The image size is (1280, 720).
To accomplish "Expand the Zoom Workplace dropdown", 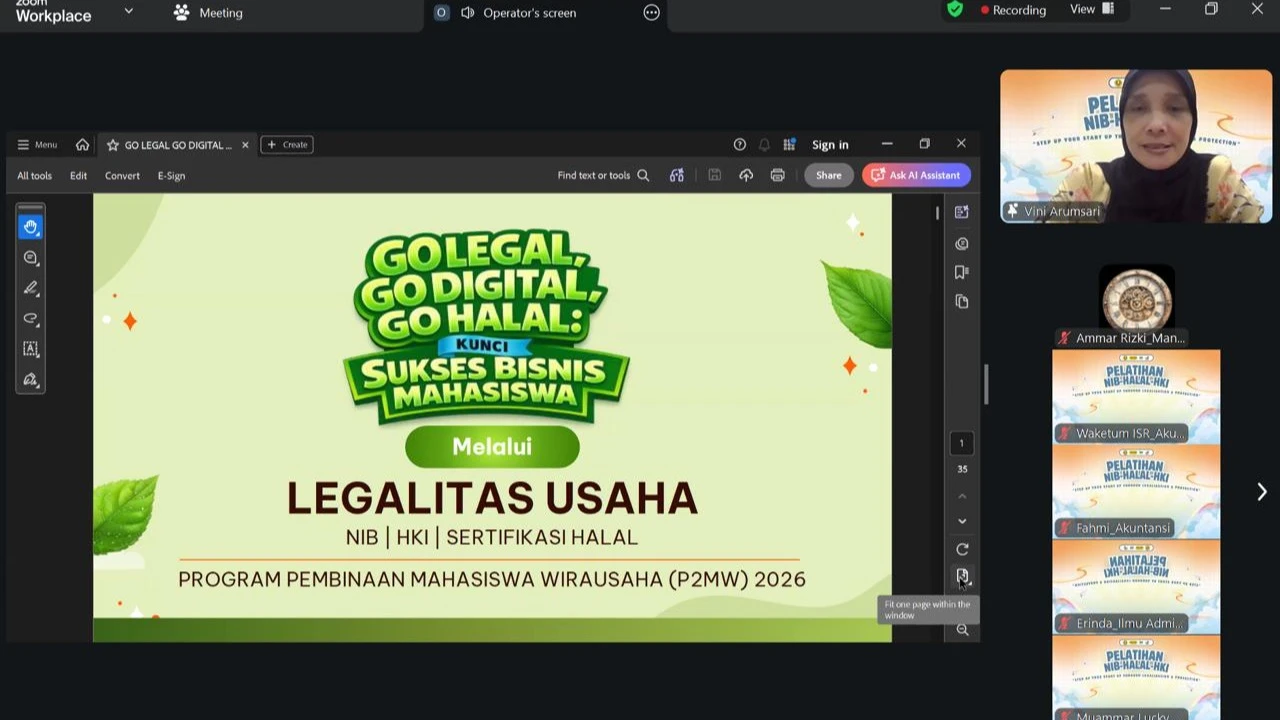I will (128, 11).
